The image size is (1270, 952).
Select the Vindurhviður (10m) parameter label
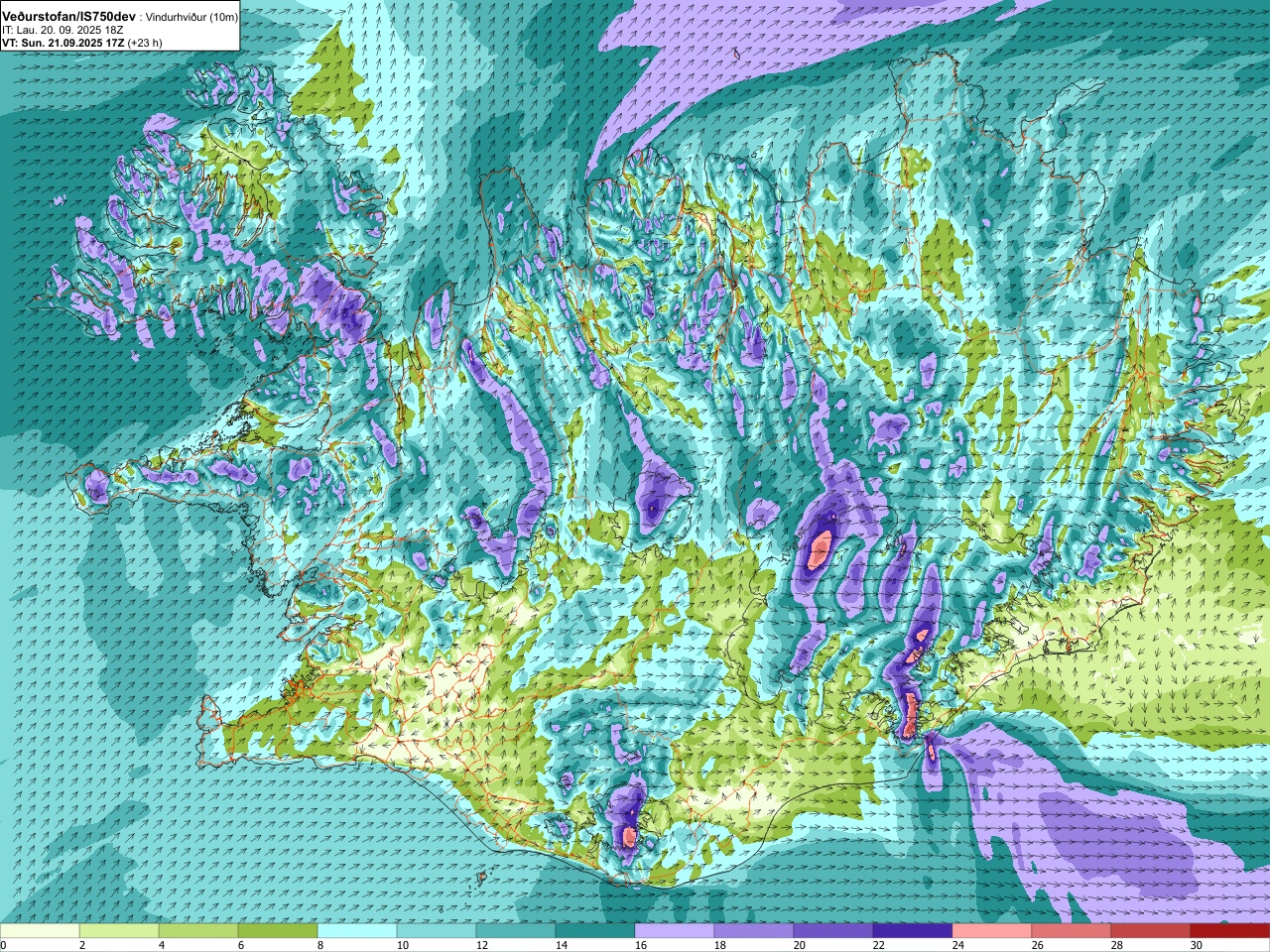tap(192, 17)
